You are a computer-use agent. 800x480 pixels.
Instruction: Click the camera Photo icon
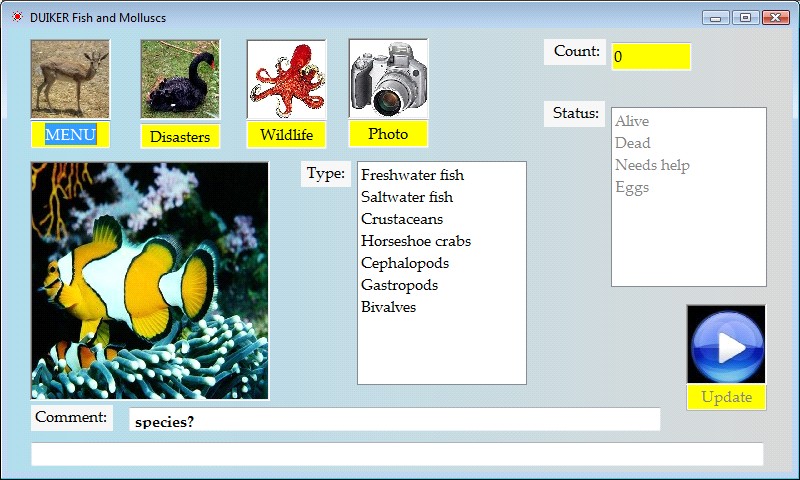click(388, 78)
